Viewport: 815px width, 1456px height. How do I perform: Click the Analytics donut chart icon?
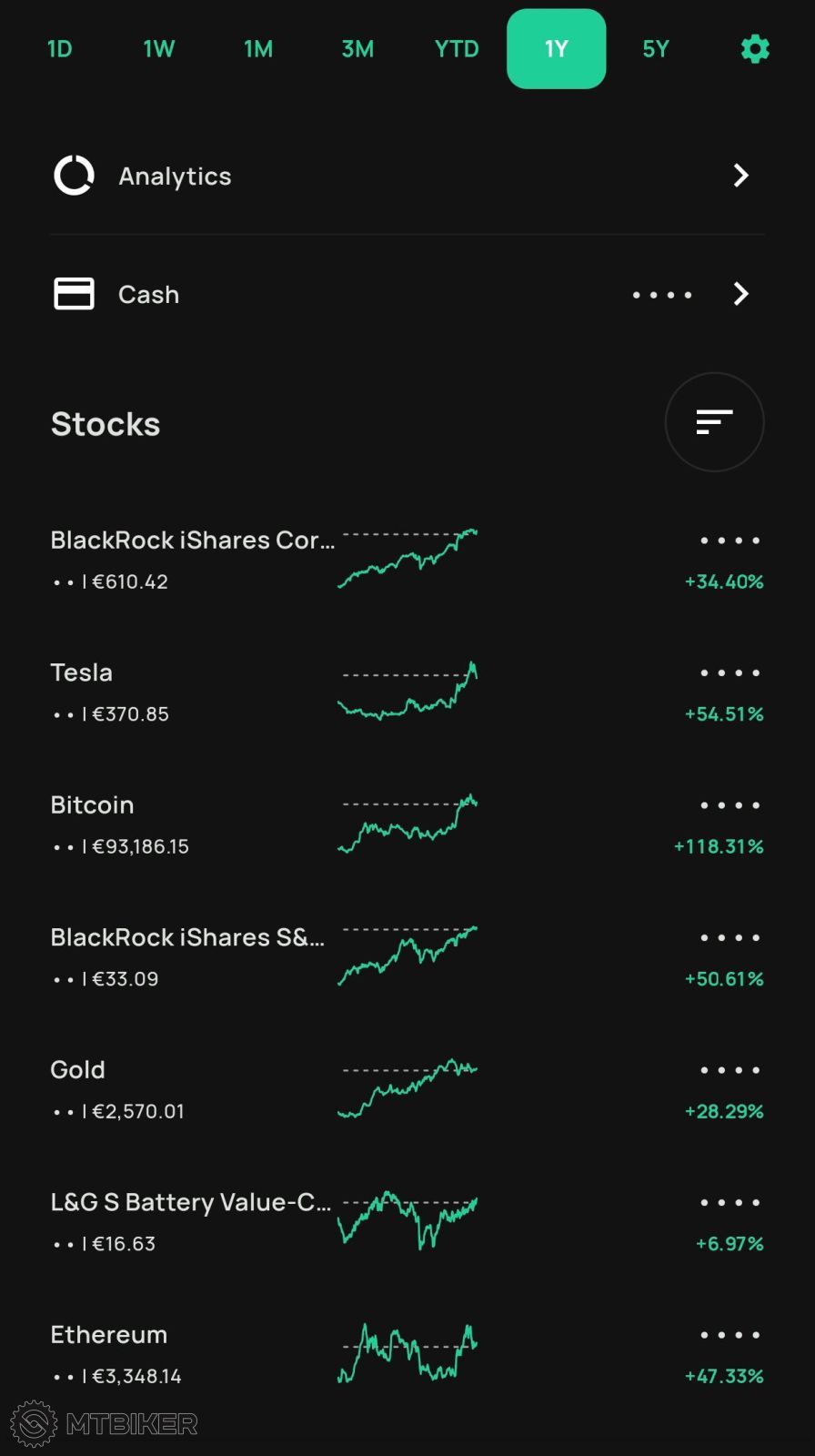pyautogui.click(x=74, y=176)
